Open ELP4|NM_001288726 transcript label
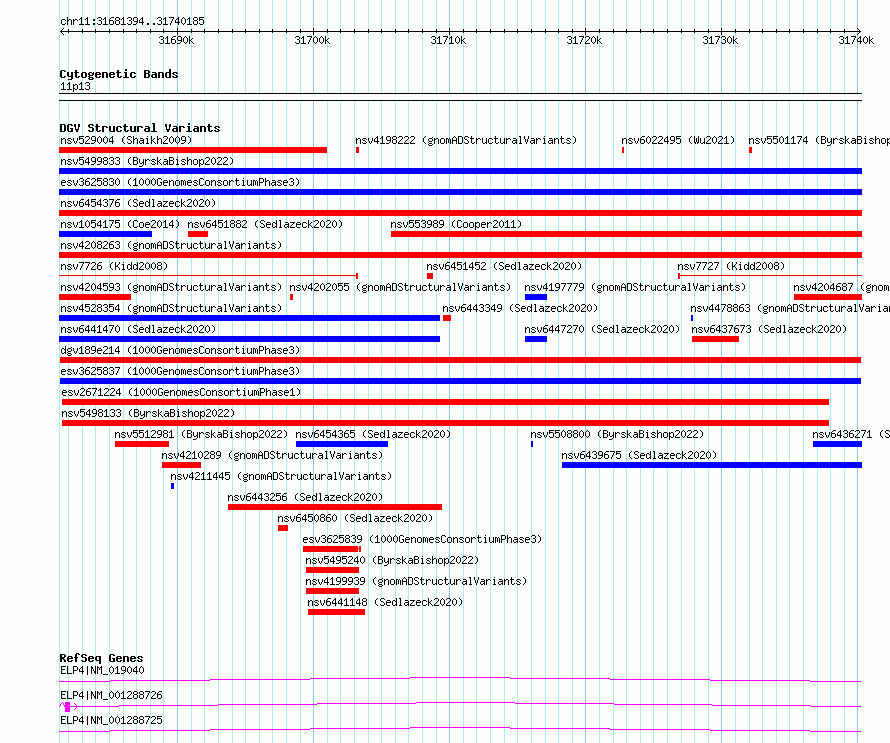The height and width of the screenshot is (743, 890). coord(111,695)
